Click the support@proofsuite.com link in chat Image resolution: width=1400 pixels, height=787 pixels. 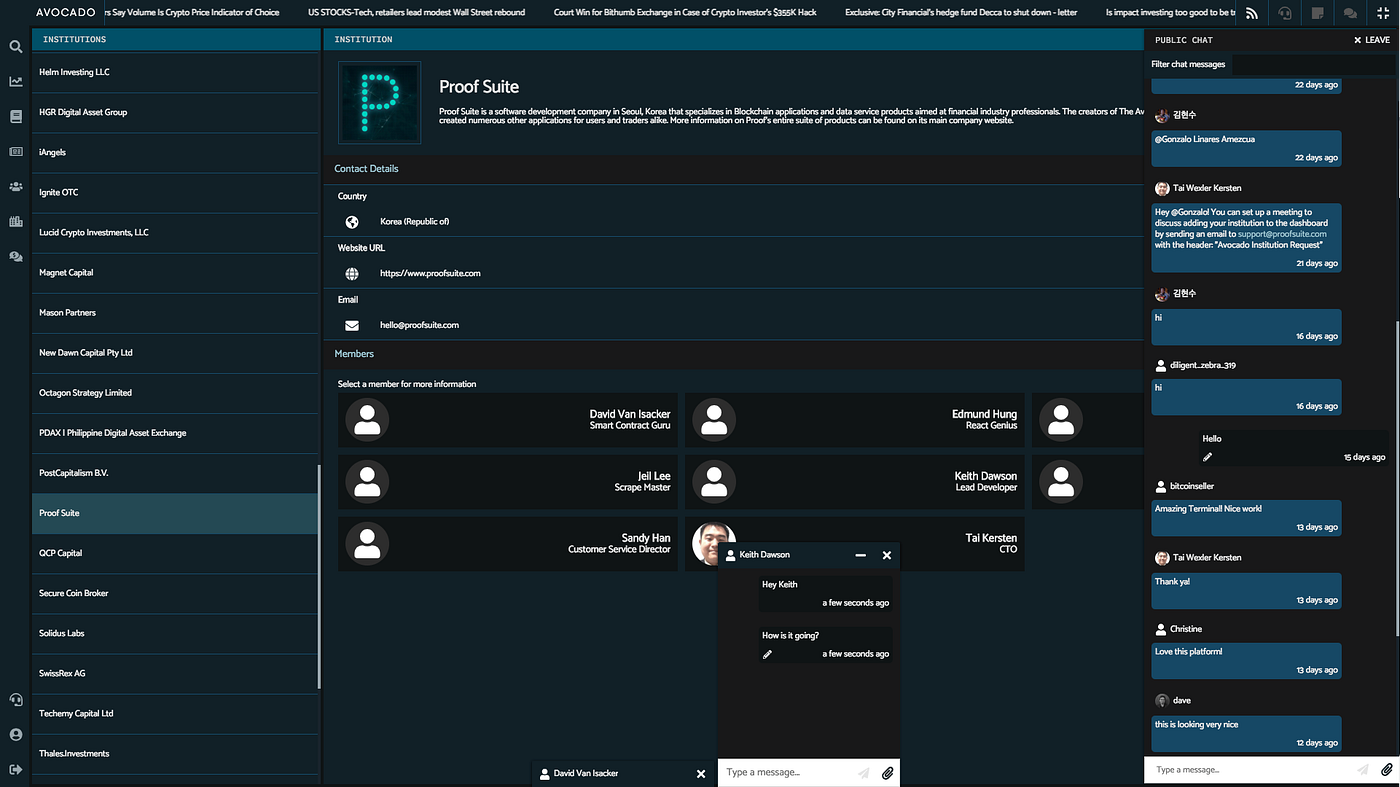(1283, 234)
